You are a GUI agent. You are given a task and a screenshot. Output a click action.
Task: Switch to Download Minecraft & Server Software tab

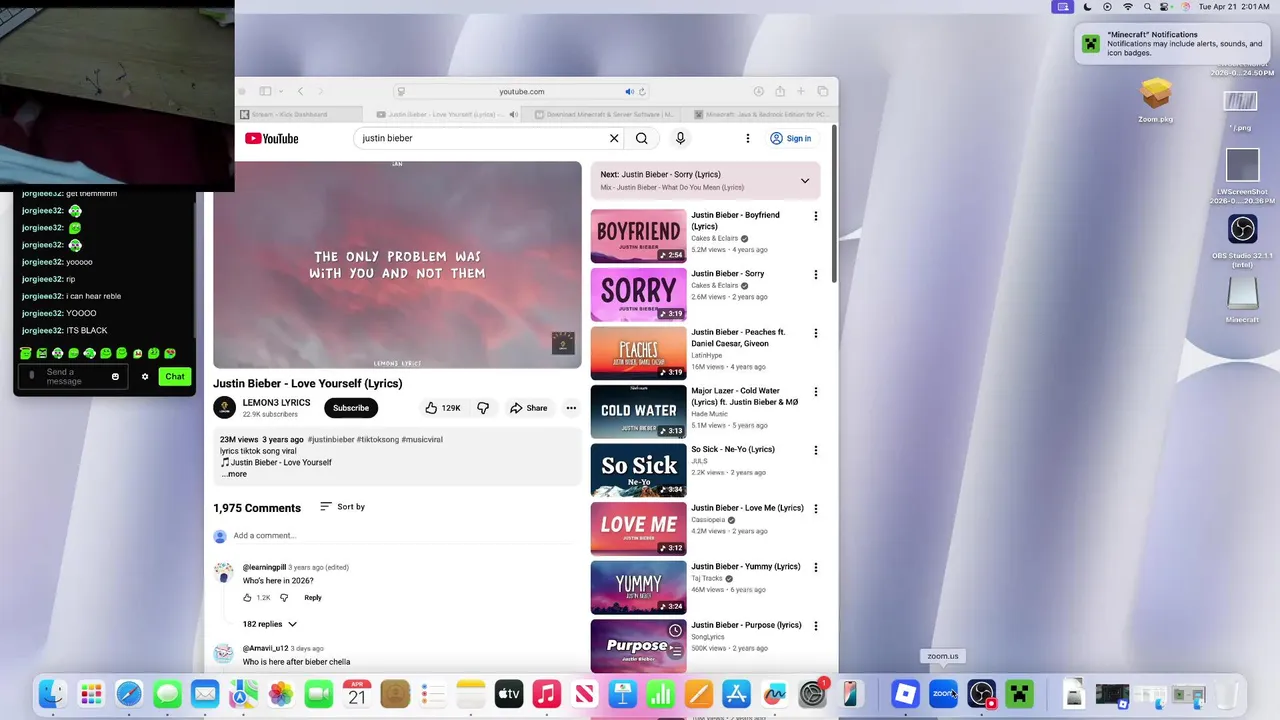603,115
